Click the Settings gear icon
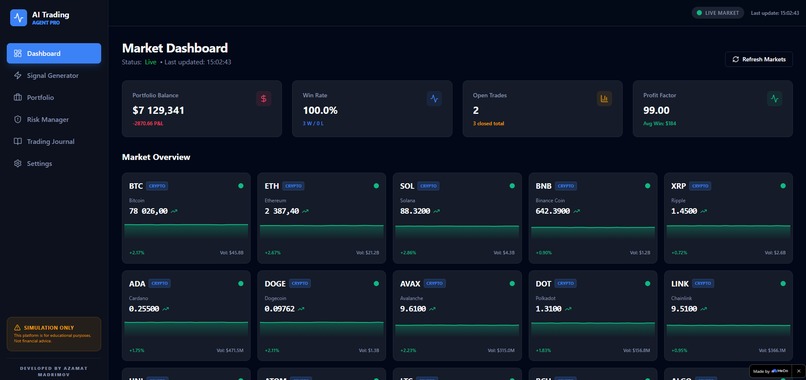The width and height of the screenshot is (806, 380). point(18,164)
